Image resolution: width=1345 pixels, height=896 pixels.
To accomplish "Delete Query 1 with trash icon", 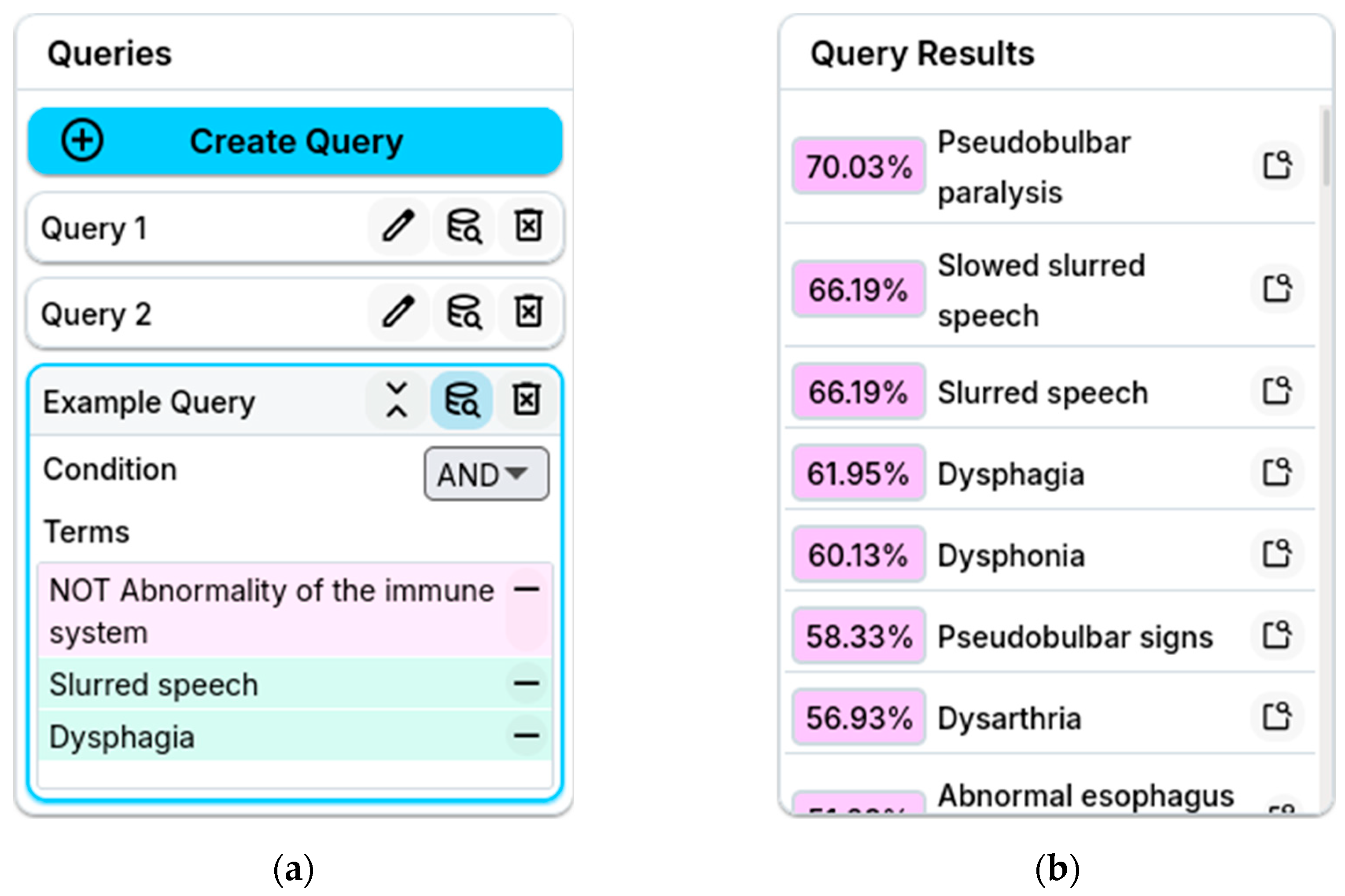I will pyautogui.click(x=529, y=227).
